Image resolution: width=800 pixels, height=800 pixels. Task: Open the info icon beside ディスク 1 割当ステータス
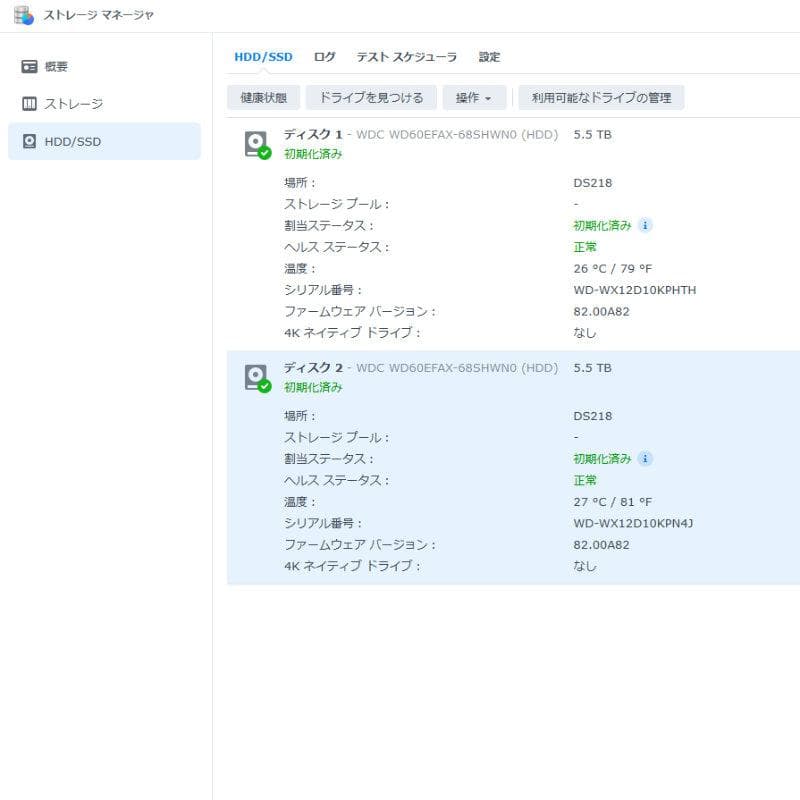coord(645,225)
